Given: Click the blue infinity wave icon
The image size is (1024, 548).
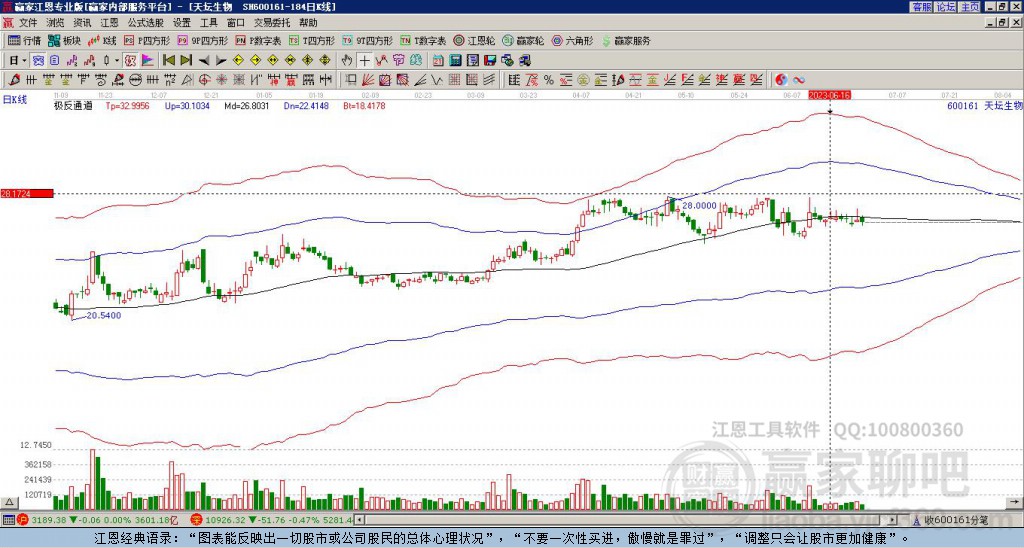Looking at the screenshot, I should point(799,80).
